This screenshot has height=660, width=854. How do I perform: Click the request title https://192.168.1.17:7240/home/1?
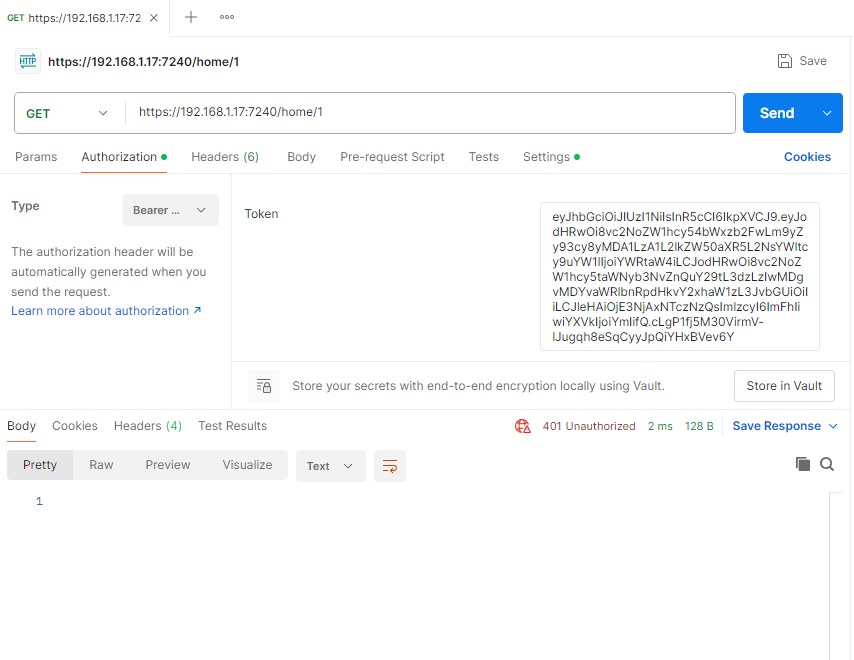pyautogui.click(x=143, y=62)
